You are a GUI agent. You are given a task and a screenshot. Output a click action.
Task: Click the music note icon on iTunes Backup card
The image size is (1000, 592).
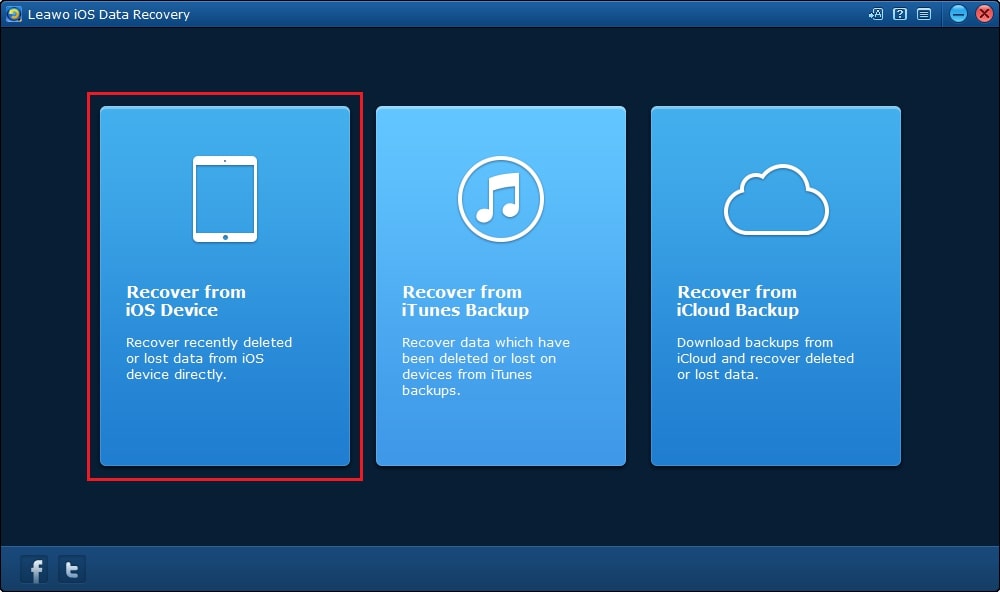(500, 198)
